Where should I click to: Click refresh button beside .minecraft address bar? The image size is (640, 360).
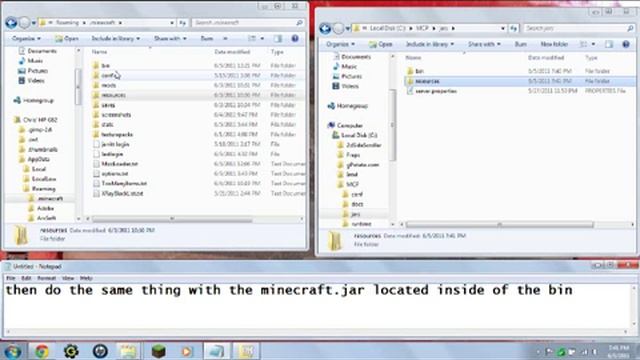click(182, 23)
